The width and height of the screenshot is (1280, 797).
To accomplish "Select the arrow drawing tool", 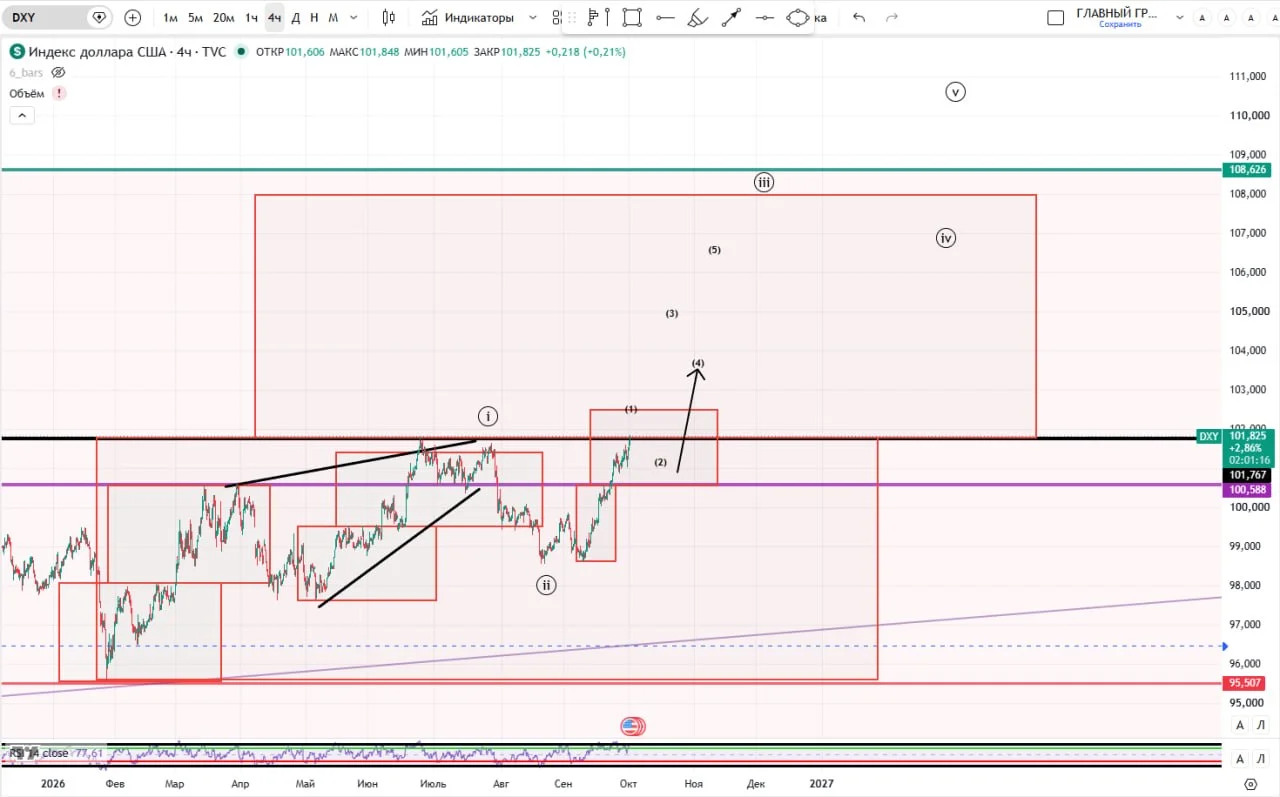I will click(x=732, y=17).
